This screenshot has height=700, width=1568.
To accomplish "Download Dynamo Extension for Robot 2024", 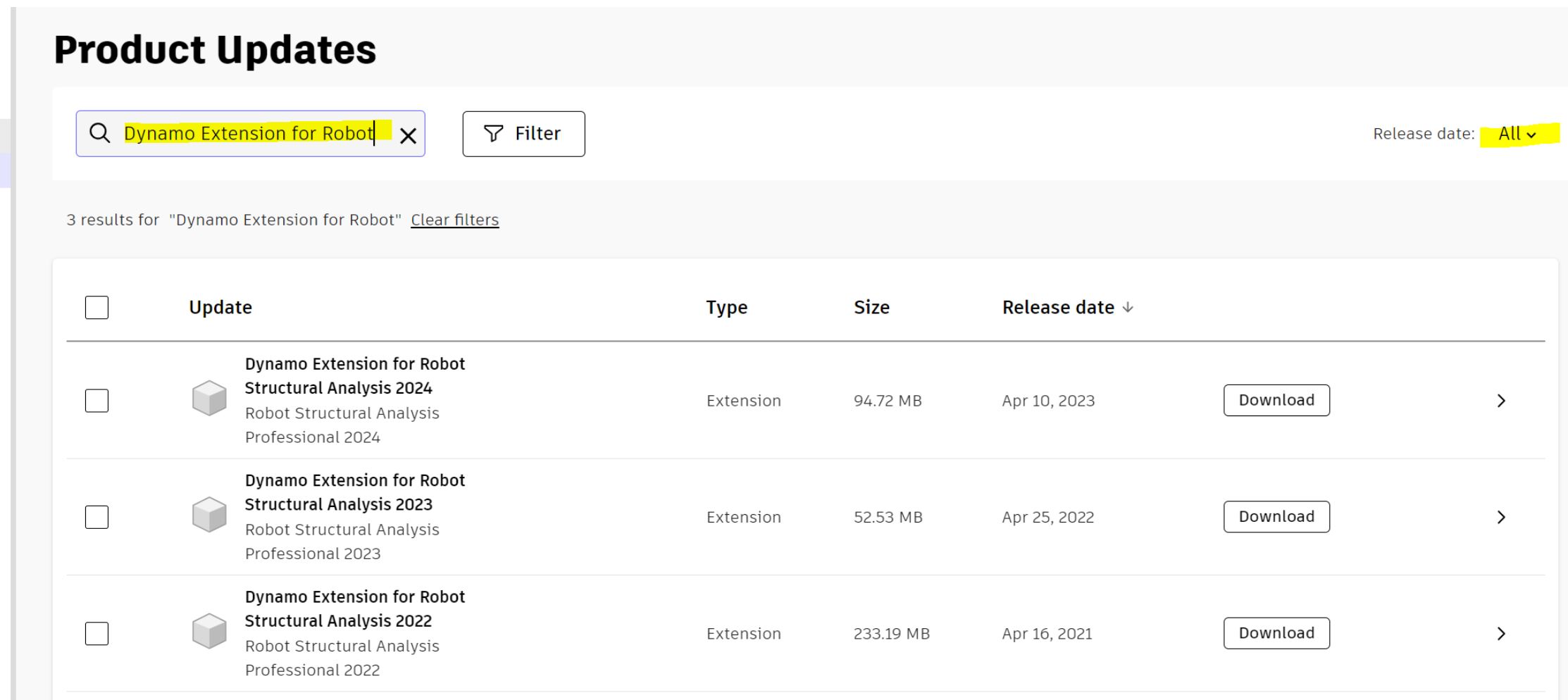I will [x=1276, y=400].
